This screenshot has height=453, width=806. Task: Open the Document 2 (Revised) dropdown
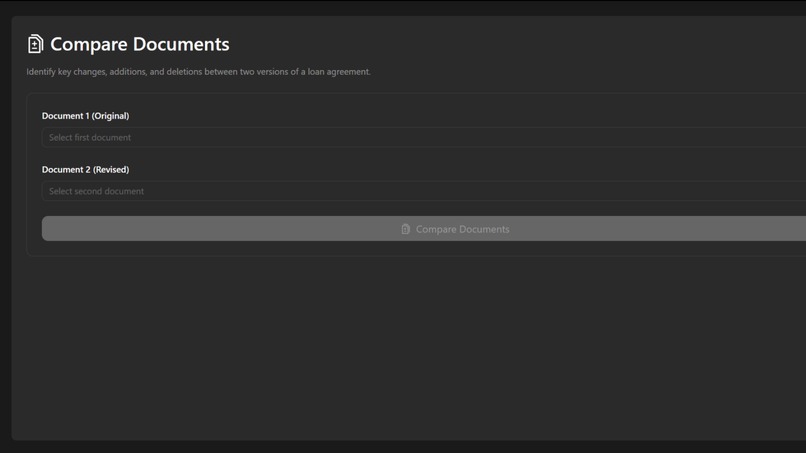424,191
